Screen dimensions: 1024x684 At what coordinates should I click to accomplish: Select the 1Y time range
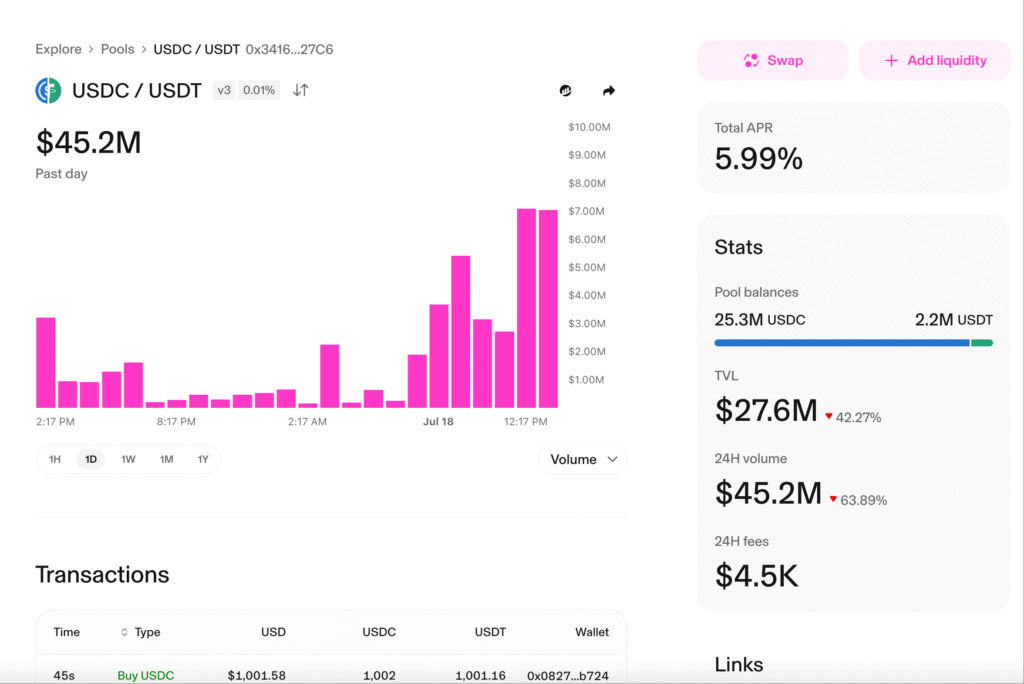point(203,459)
